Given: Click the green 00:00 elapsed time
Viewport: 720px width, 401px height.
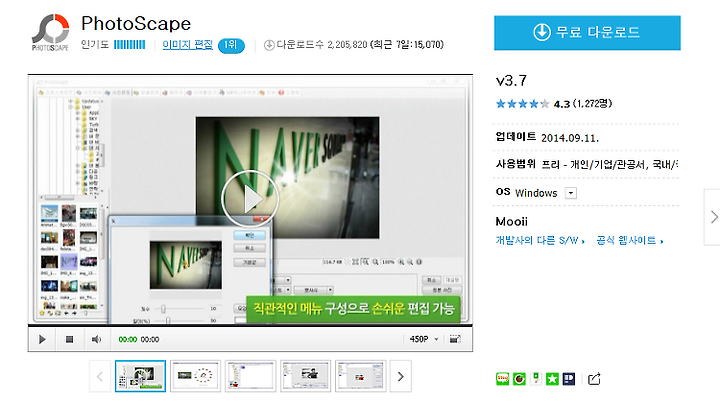Looking at the screenshot, I should (128, 339).
